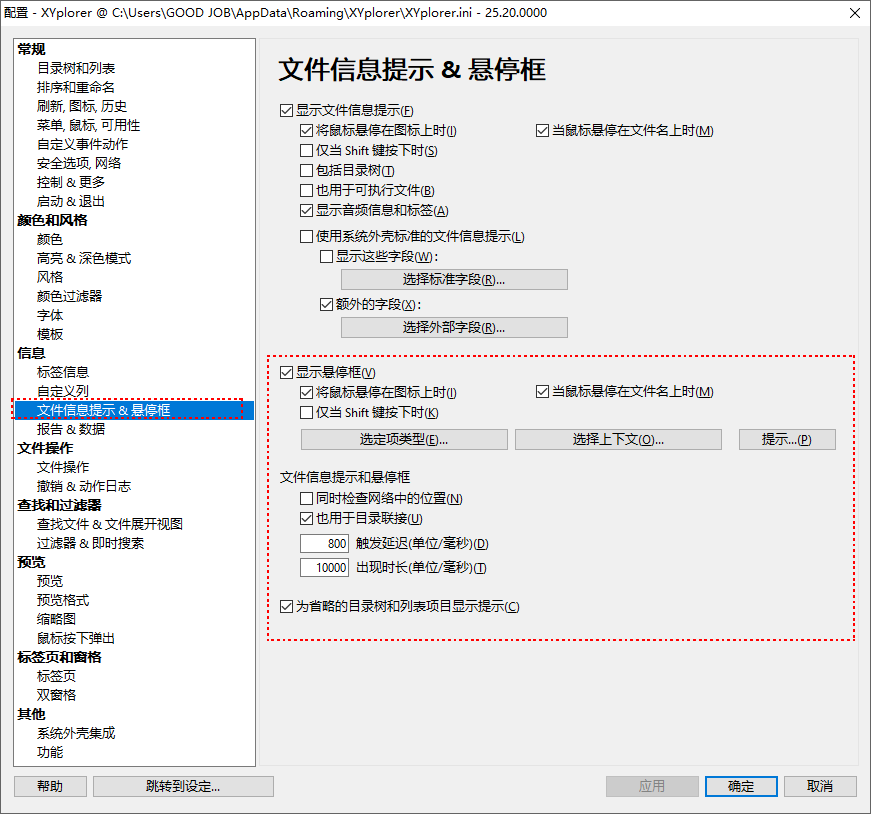Toggle 显示文件信息提示 checkbox
The image size is (871, 814).
287,111
